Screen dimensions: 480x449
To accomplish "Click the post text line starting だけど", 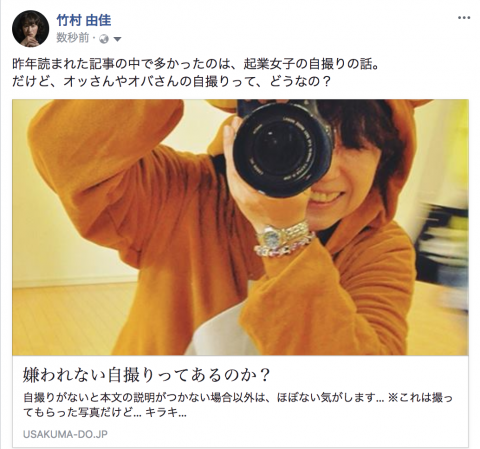I will [x=171, y=82].
